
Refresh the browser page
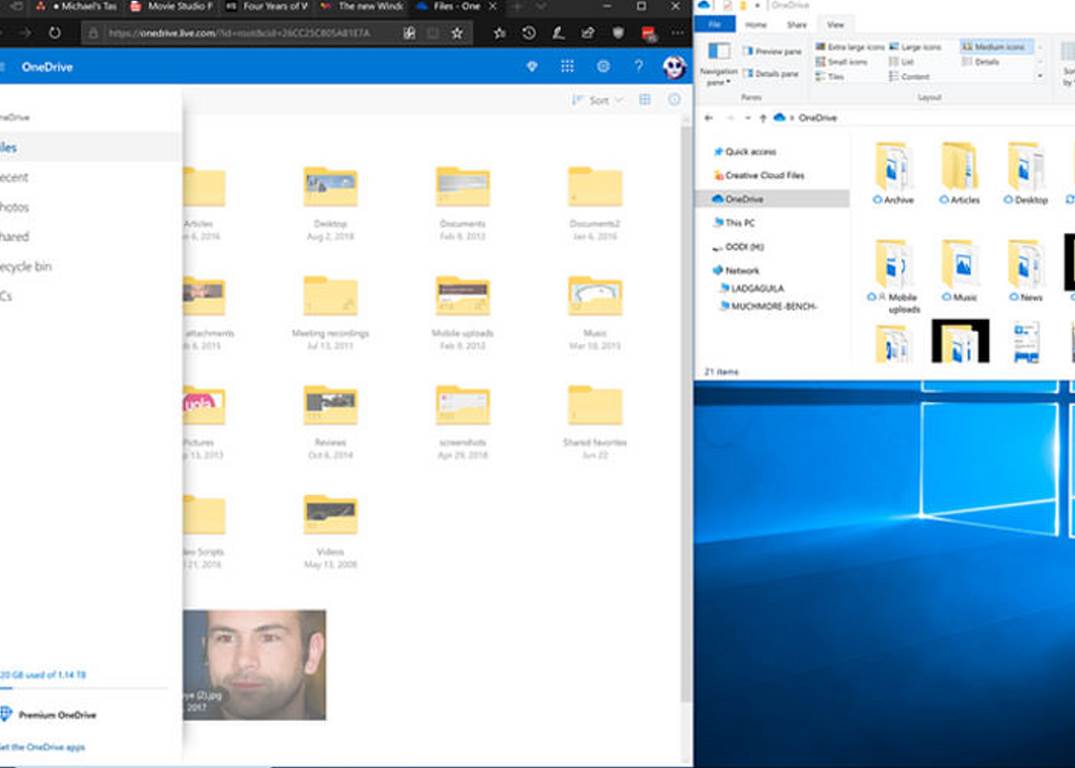click(x=54, y=33)
